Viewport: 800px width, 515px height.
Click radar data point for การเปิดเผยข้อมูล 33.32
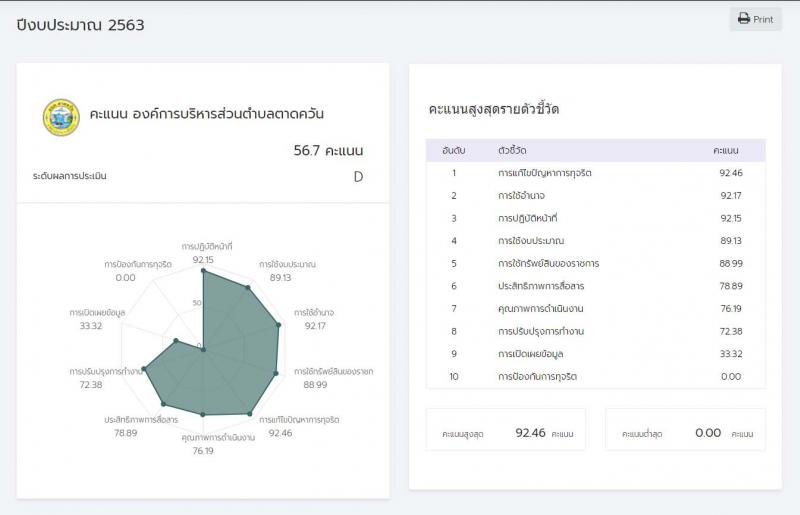tap(176, 340)
